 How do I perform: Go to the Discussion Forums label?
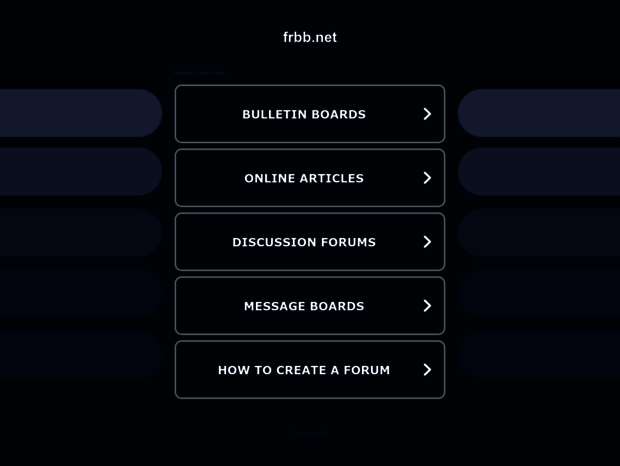304,242
